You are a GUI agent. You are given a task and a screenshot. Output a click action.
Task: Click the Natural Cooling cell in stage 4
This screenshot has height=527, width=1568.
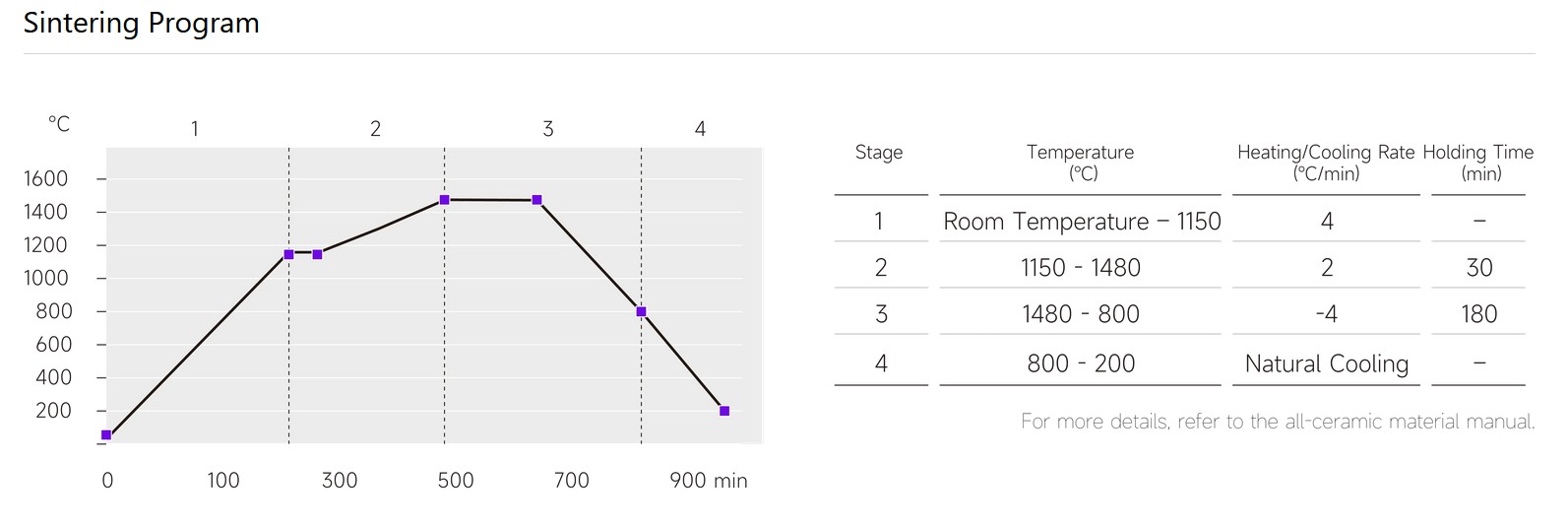[x=1327, y=363]
